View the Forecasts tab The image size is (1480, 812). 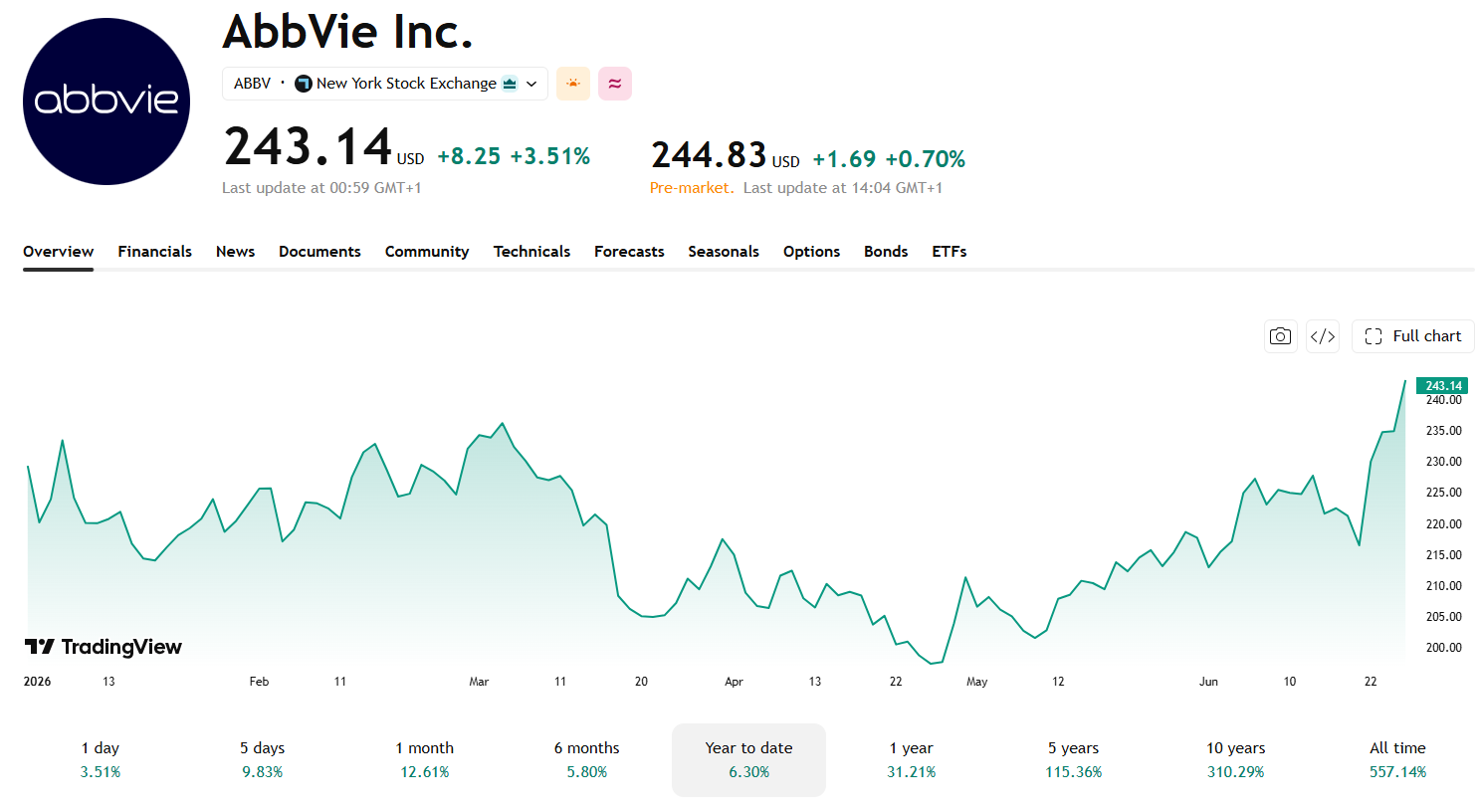629,252
